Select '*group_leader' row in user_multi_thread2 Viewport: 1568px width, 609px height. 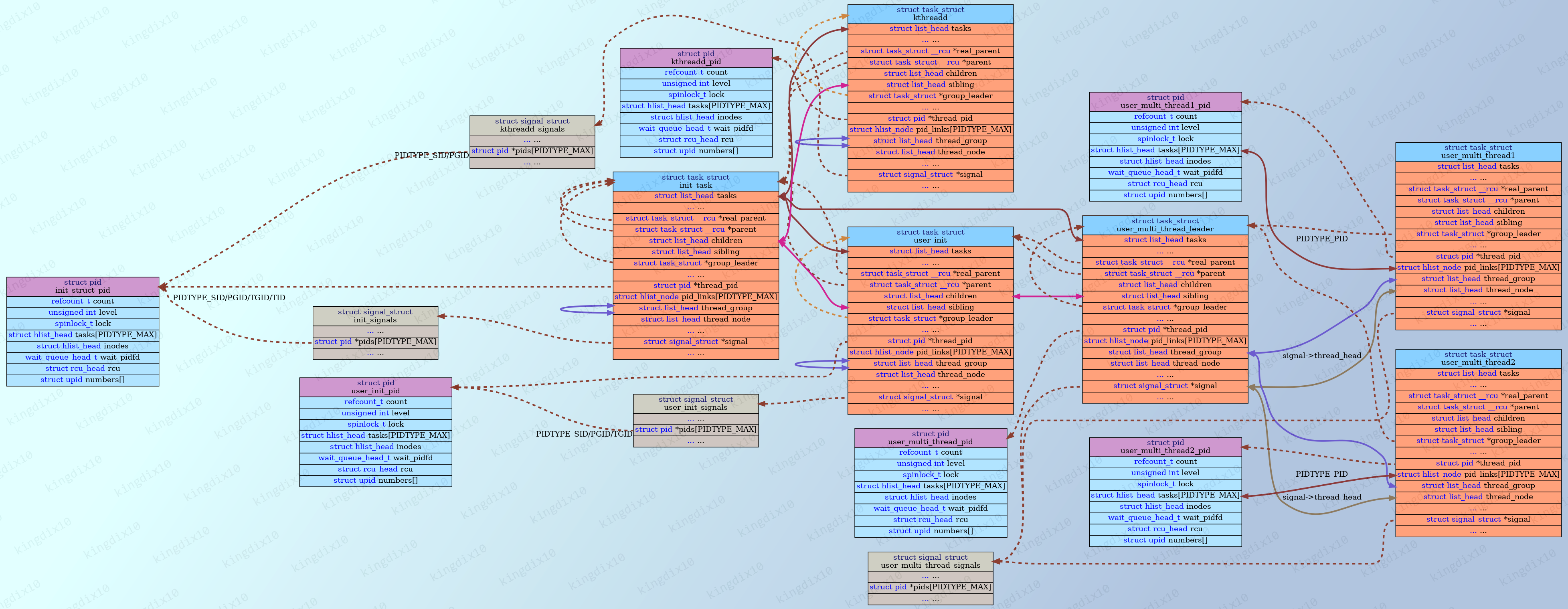click(1478, 441)
